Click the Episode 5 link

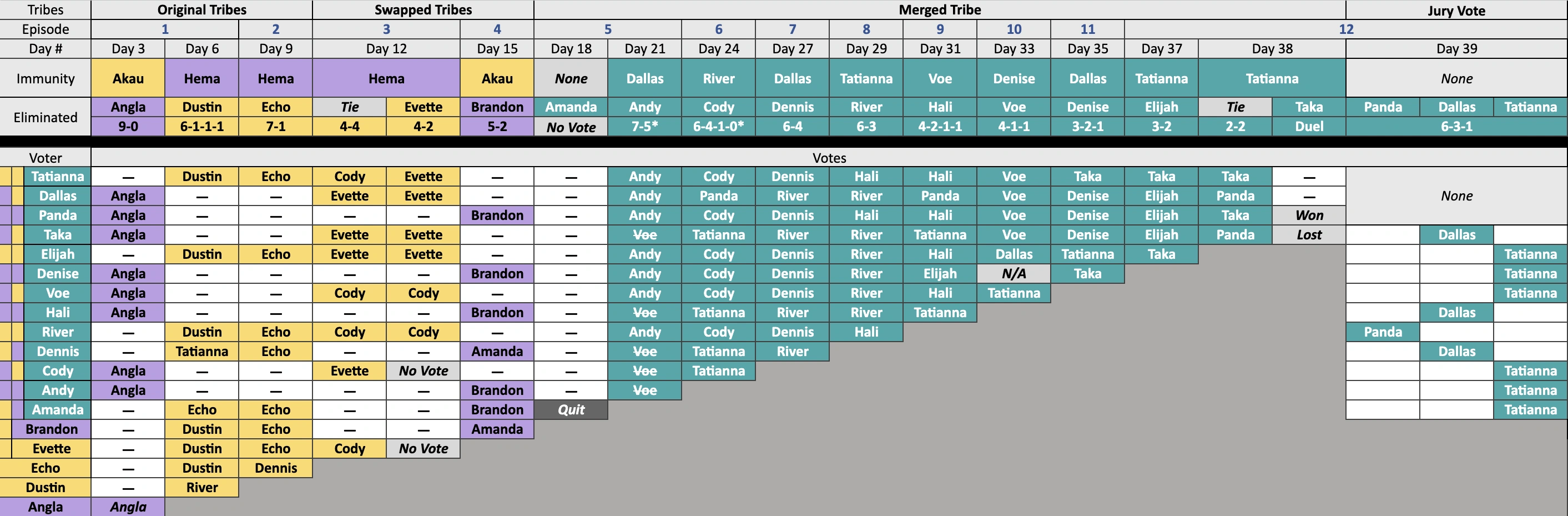(607, 29)
